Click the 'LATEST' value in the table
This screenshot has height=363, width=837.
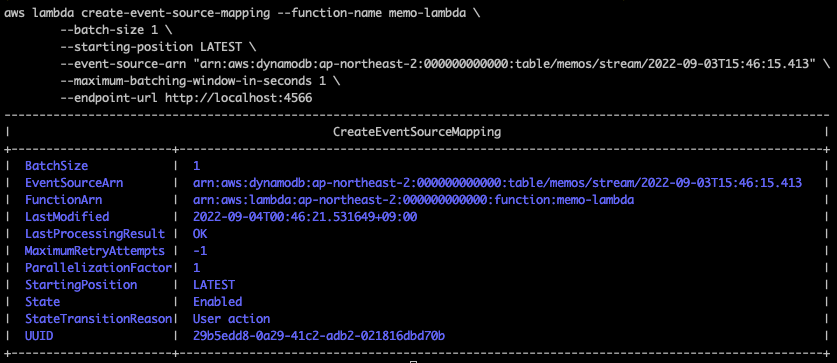[x=214, y=285]
